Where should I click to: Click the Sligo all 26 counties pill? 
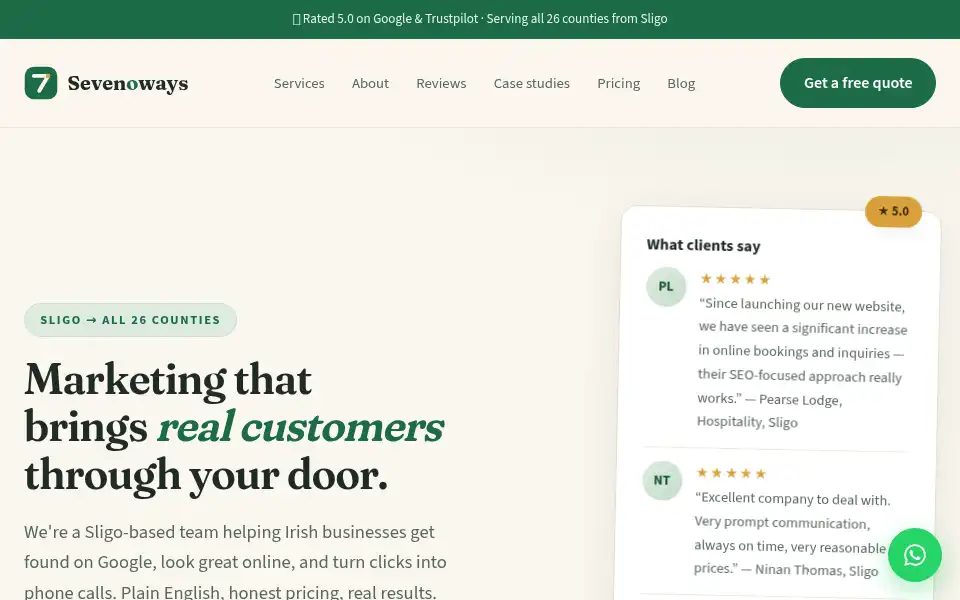tap(130, 320)
